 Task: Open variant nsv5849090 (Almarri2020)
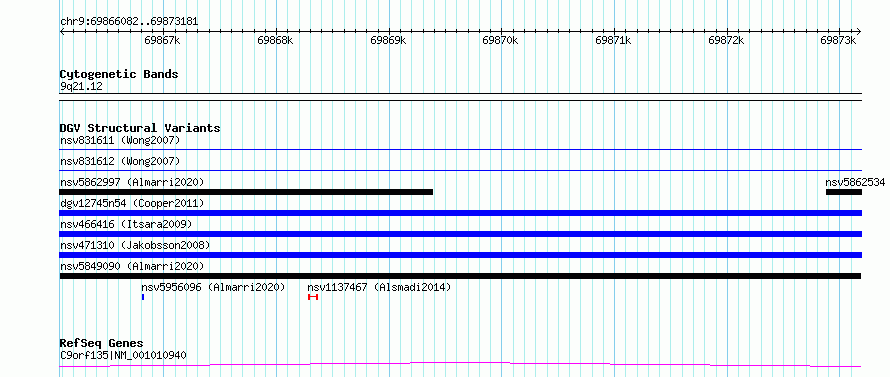[x=132, y=266]
